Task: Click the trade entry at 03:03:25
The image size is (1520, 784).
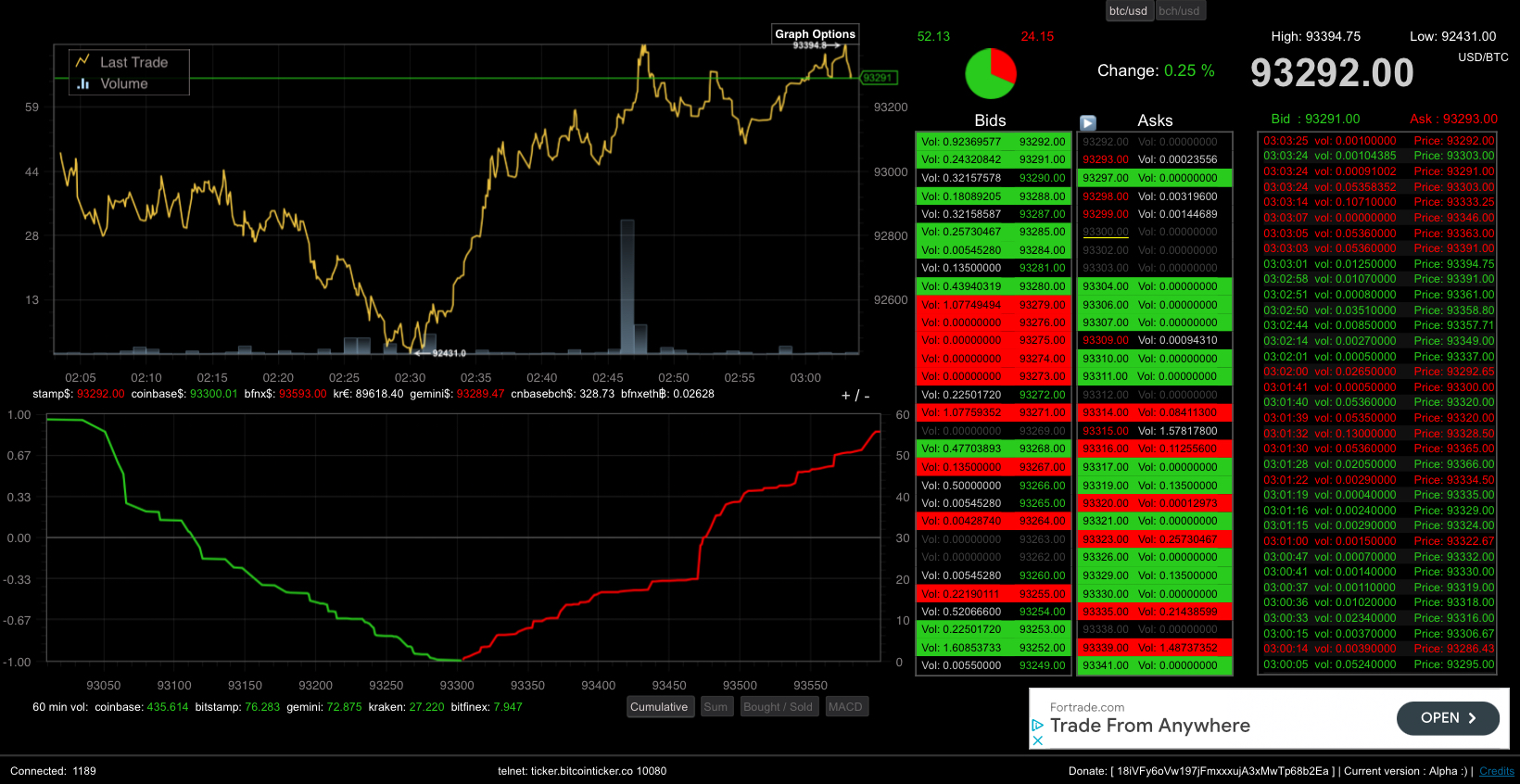Action: coord(1378,141)
